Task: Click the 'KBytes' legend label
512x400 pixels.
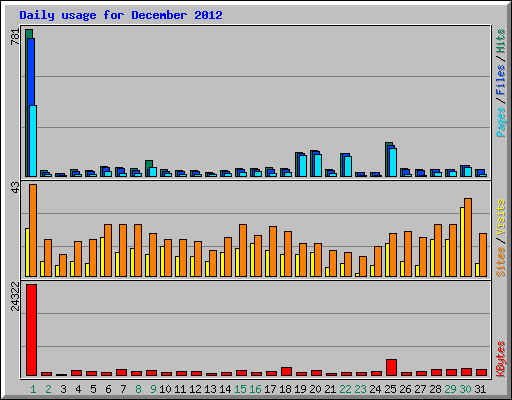Action: point(500,359)
